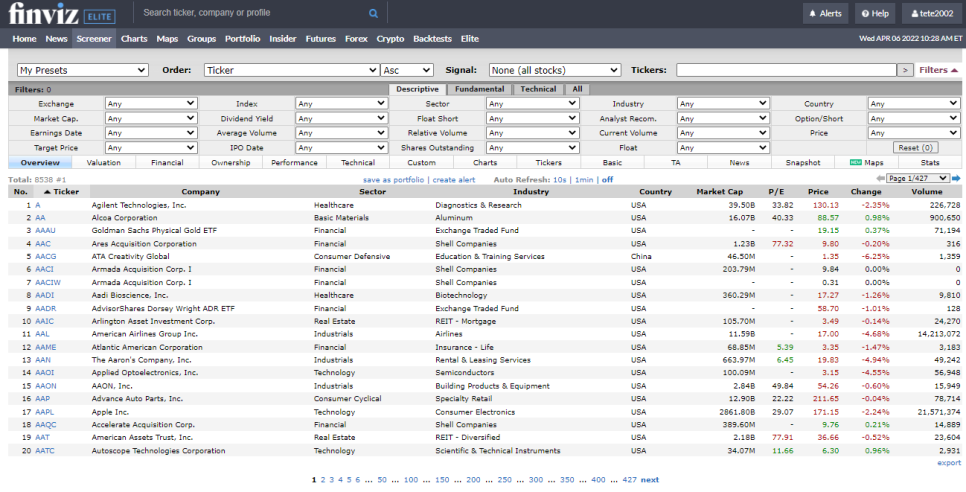Click the search magnifier icon

373,13
